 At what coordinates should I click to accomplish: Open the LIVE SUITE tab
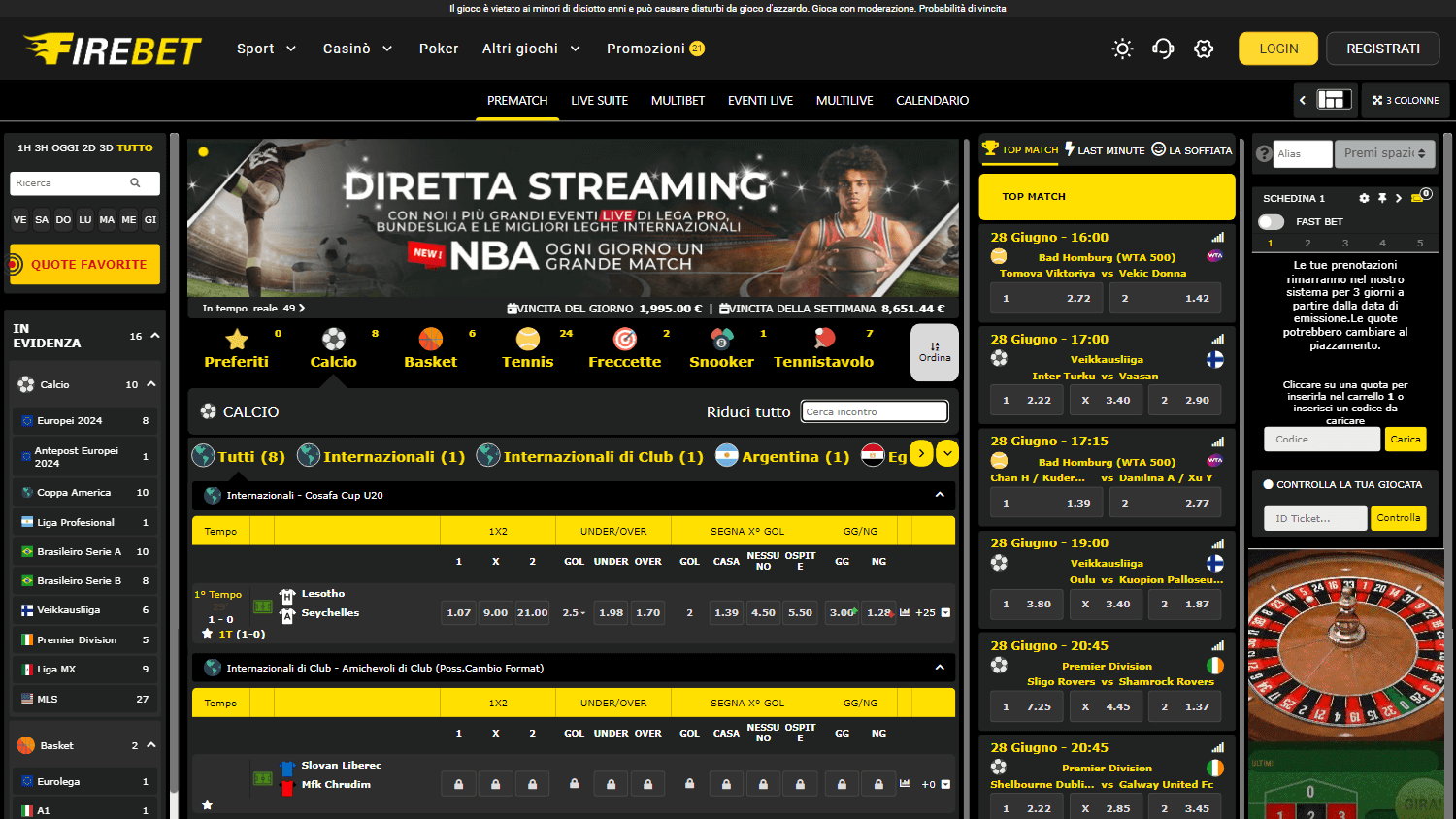[599, 101]
